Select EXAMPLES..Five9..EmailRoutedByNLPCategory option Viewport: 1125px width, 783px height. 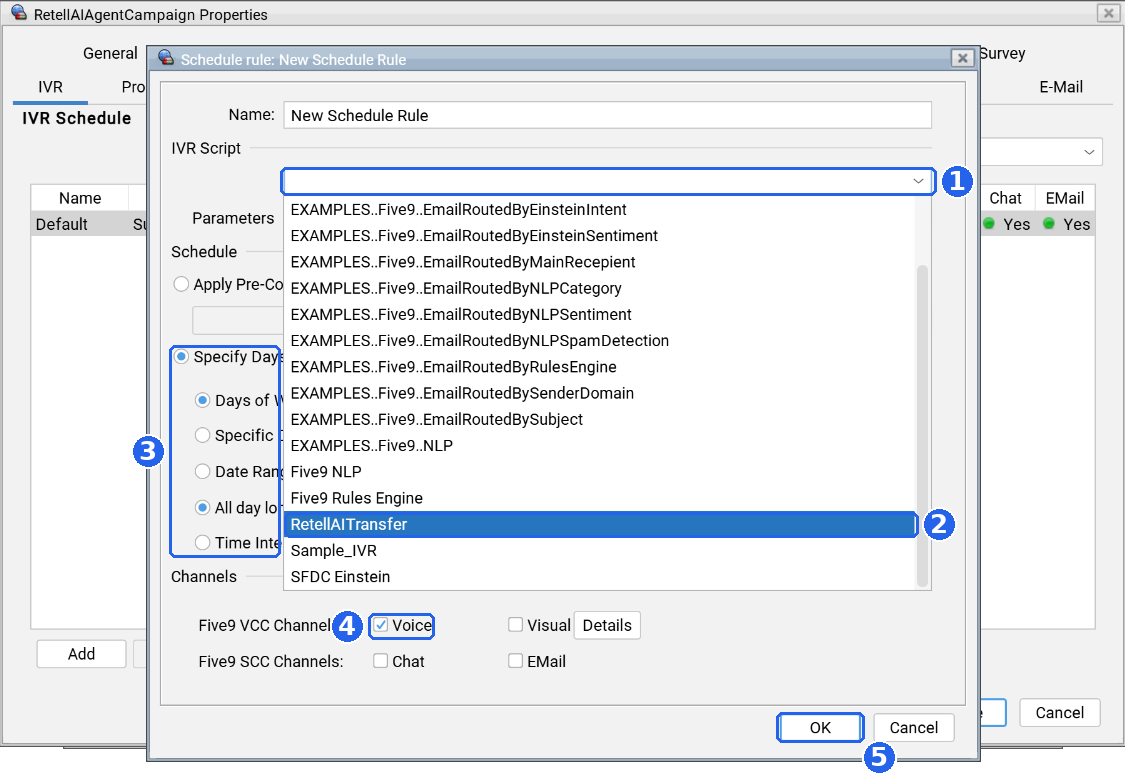point(600,289)
